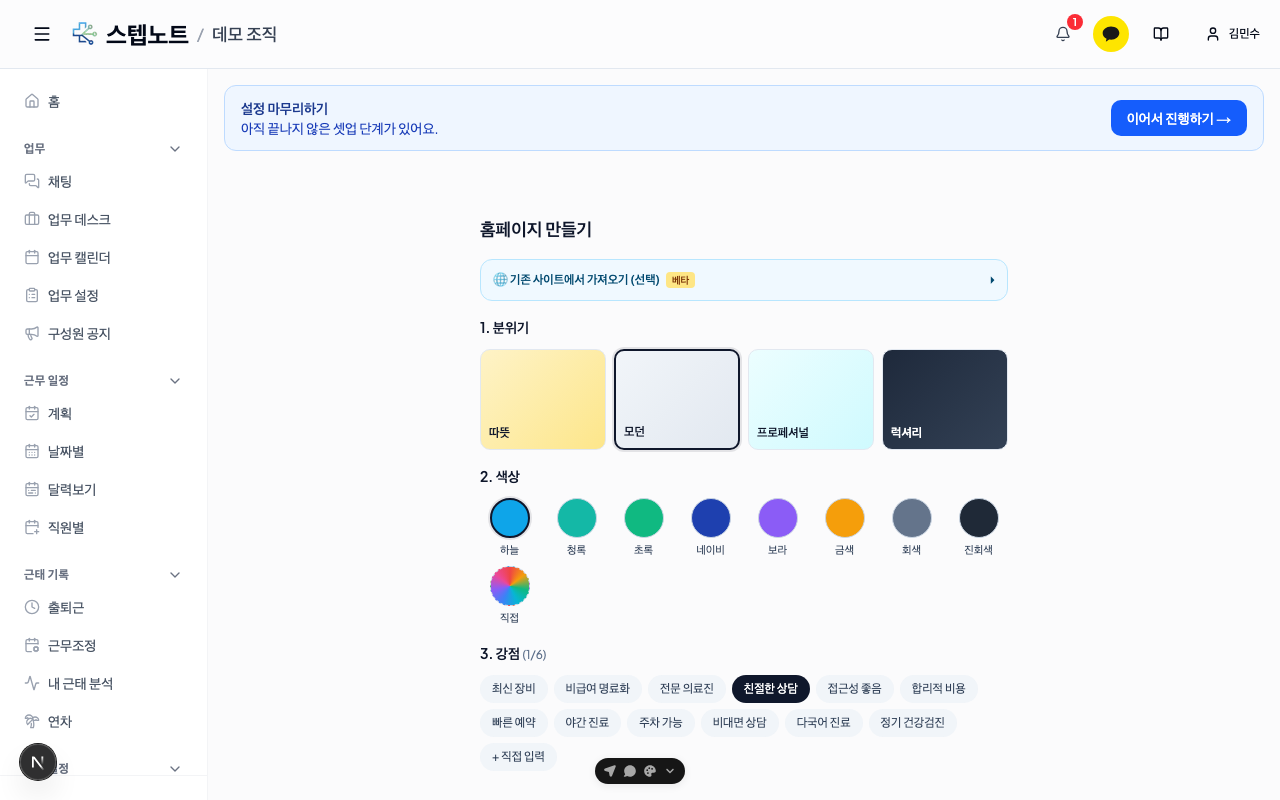Pick the 하늘 color swatch

(510, 518)
